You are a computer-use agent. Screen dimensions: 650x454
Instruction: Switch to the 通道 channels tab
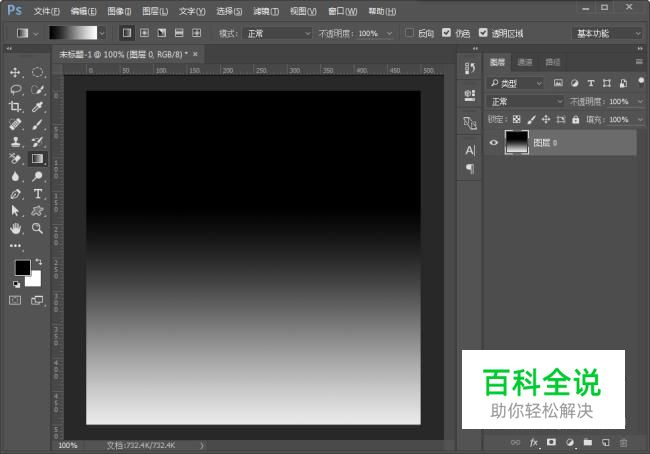(525, 62)
